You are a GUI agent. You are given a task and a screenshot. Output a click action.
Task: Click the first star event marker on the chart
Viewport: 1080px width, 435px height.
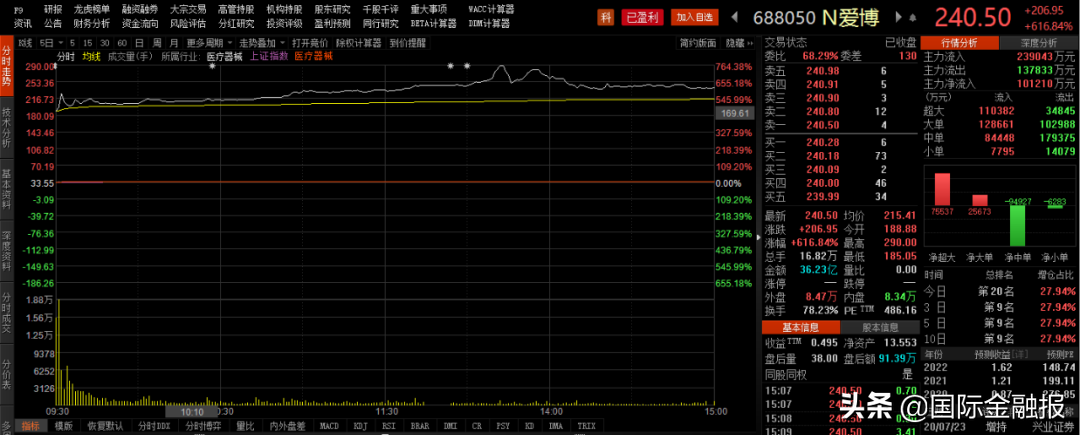(213, 67)
